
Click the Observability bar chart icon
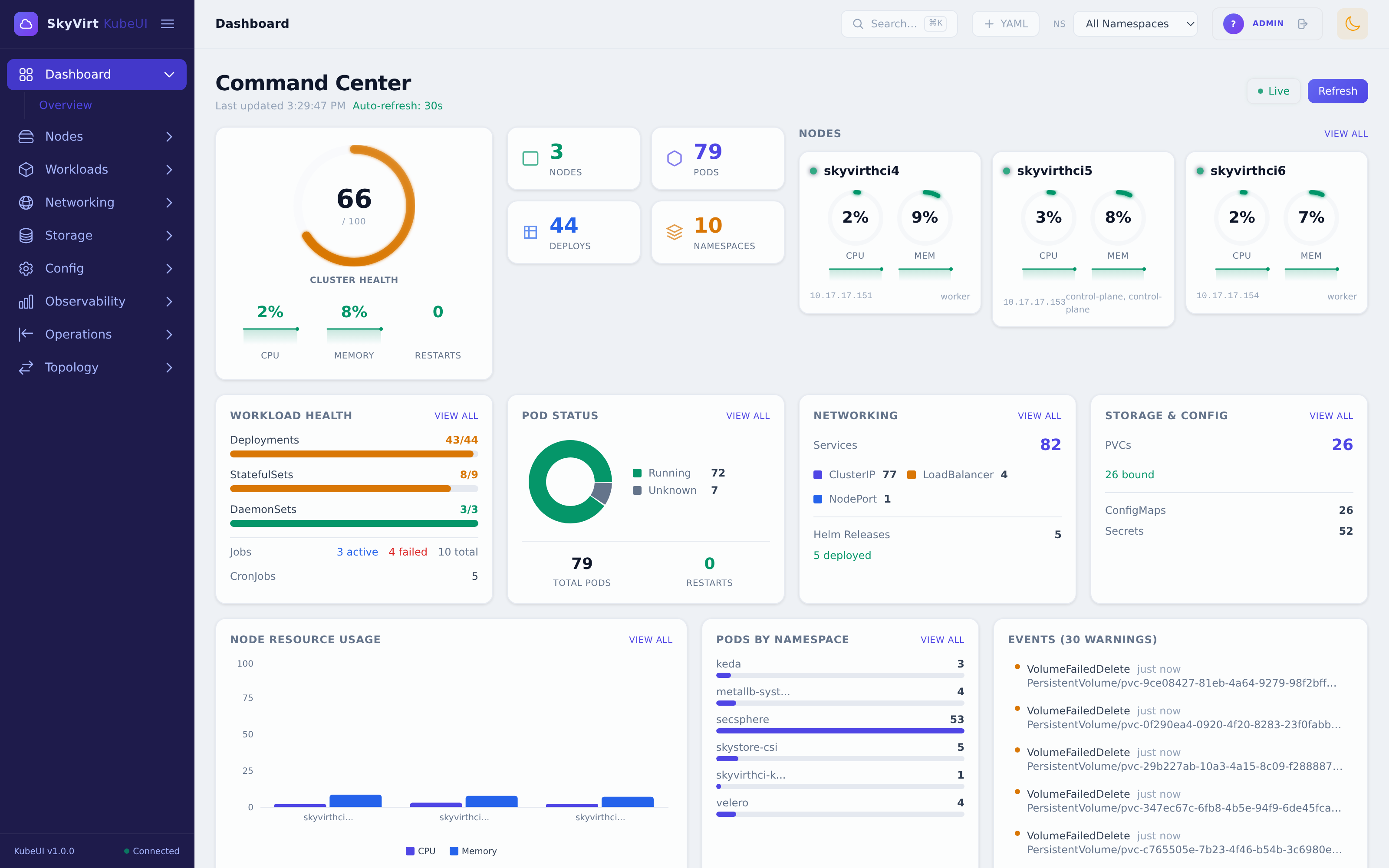(26, 301)
